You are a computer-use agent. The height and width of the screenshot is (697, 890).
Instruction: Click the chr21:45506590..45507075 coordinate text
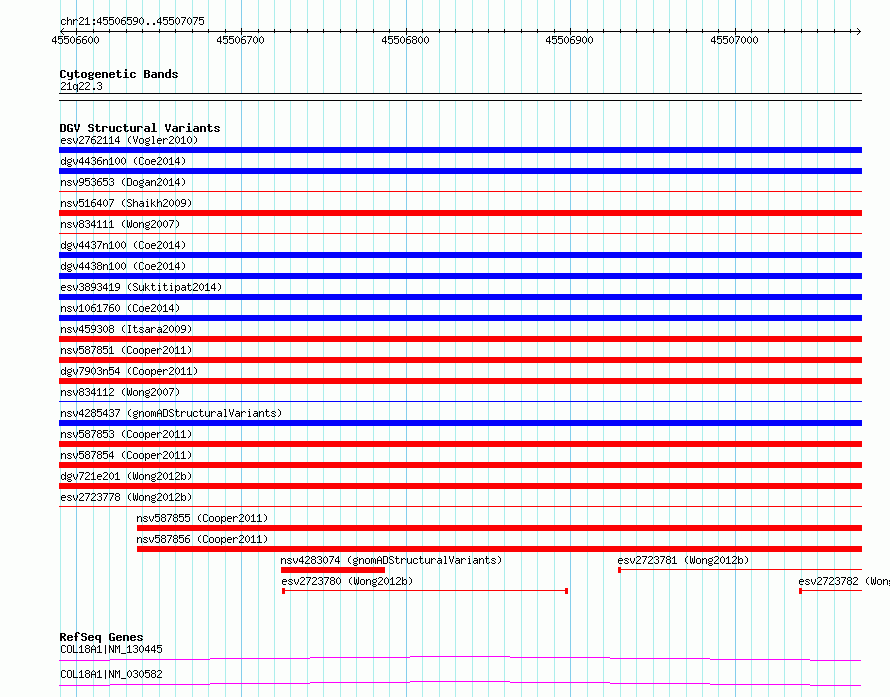[x=132, y=21]
